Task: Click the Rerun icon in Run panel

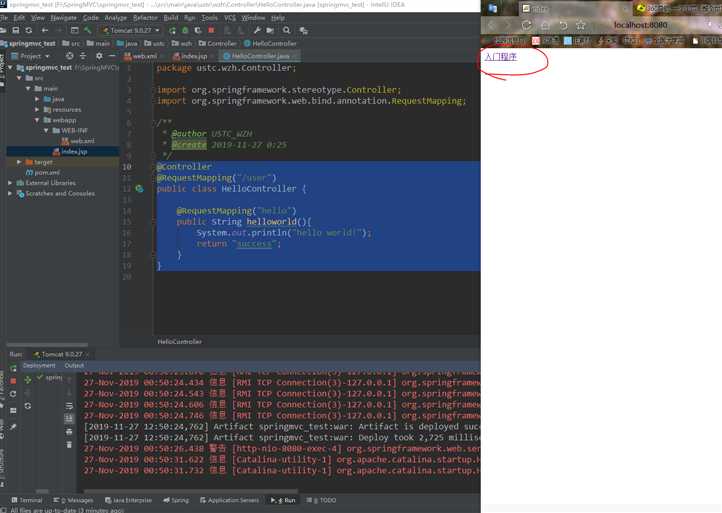Action: (x=13, y=368)
